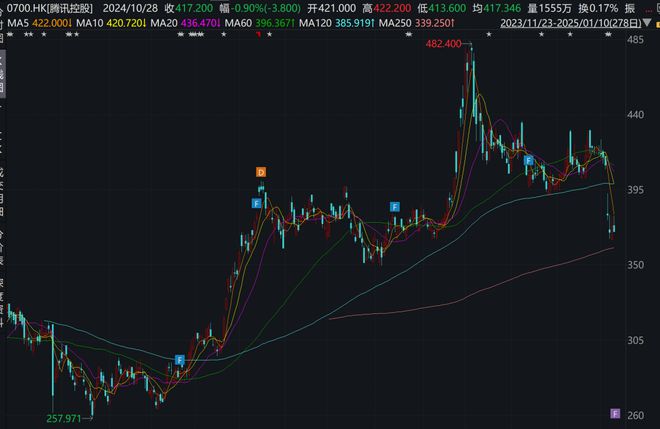
Task: Select the MA120 385.919 indicator label
Action: point(337,23)
